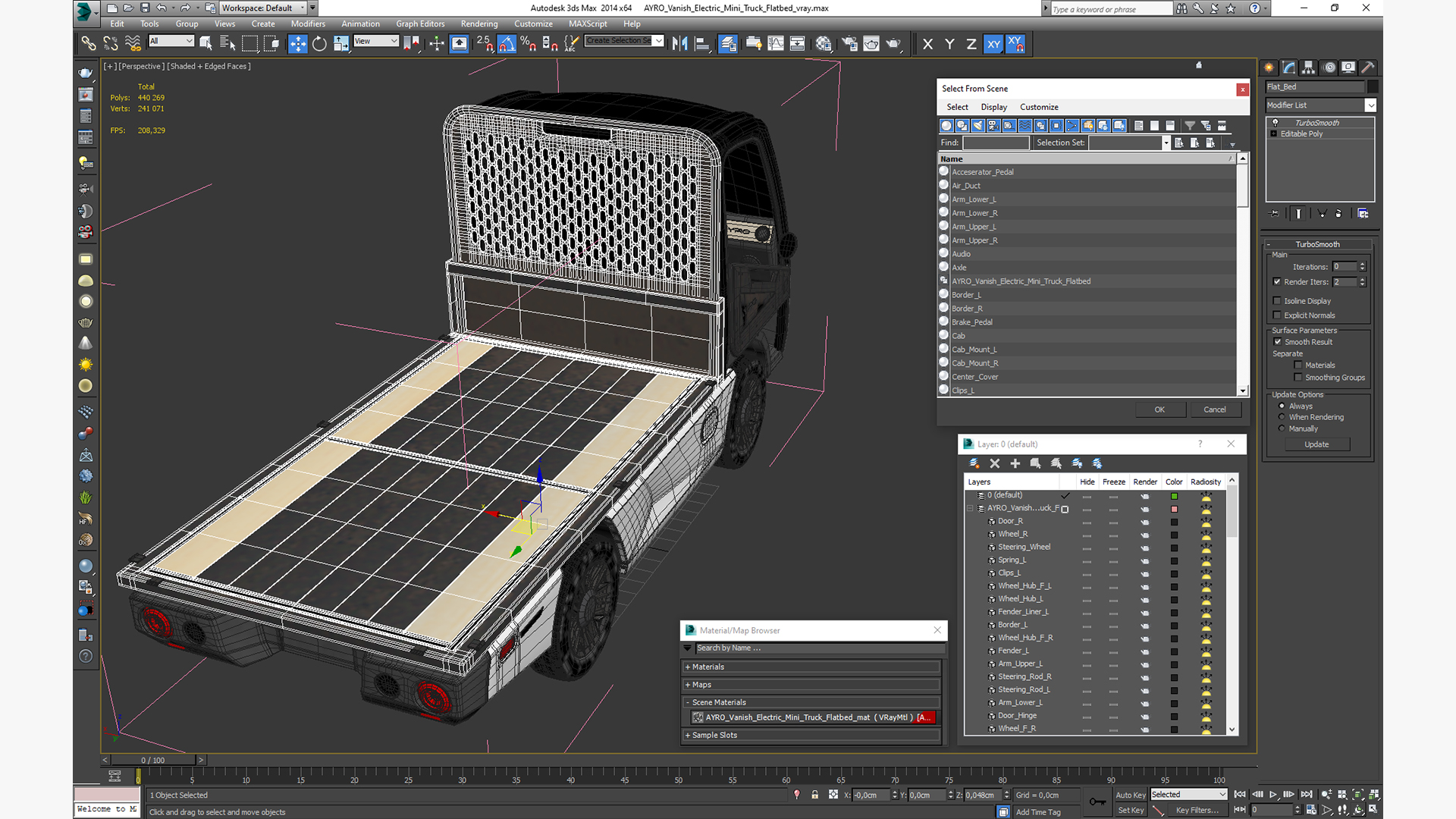
Task: Adjust Iterations stepper in TurboSmooth
Action: coord(1362,266)
